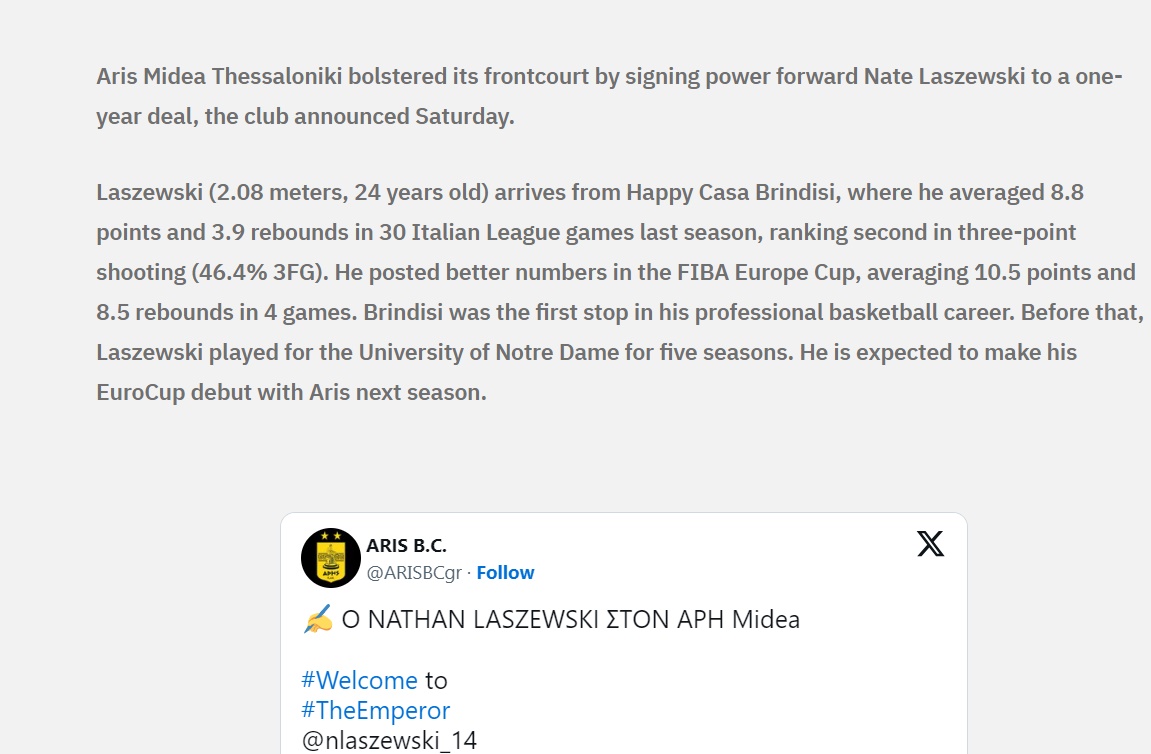Screen dimensions: 1151x754
Task: Open the #Welcome hashtag
Action: pos(359,681)
